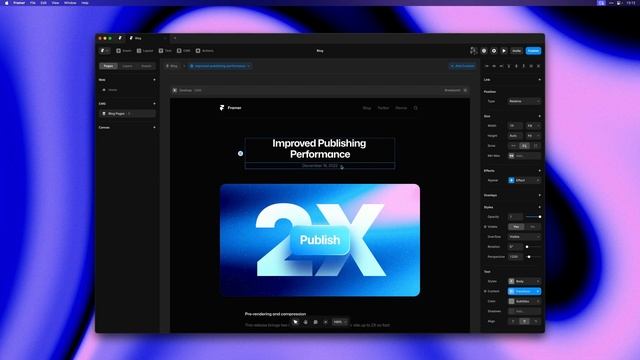Adjust the Opacity slider
640x360 pixels.
pos(533,217)
